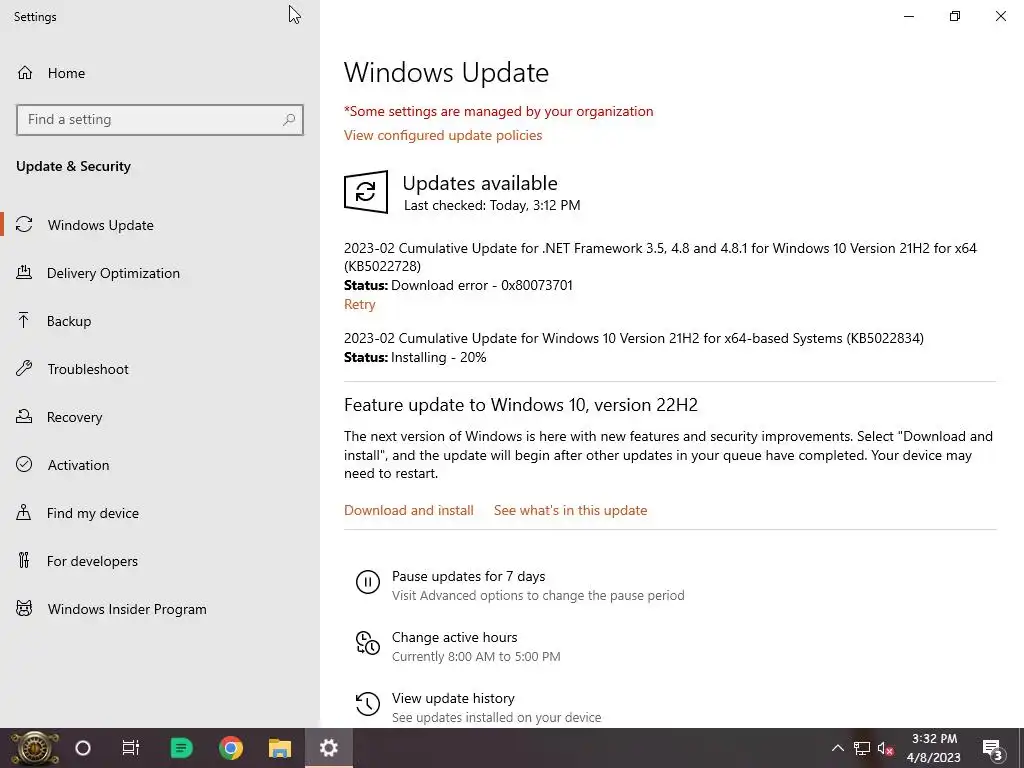Click the Find my device person icon
The width and height of the screenshot is (1024, 768).
24,512
